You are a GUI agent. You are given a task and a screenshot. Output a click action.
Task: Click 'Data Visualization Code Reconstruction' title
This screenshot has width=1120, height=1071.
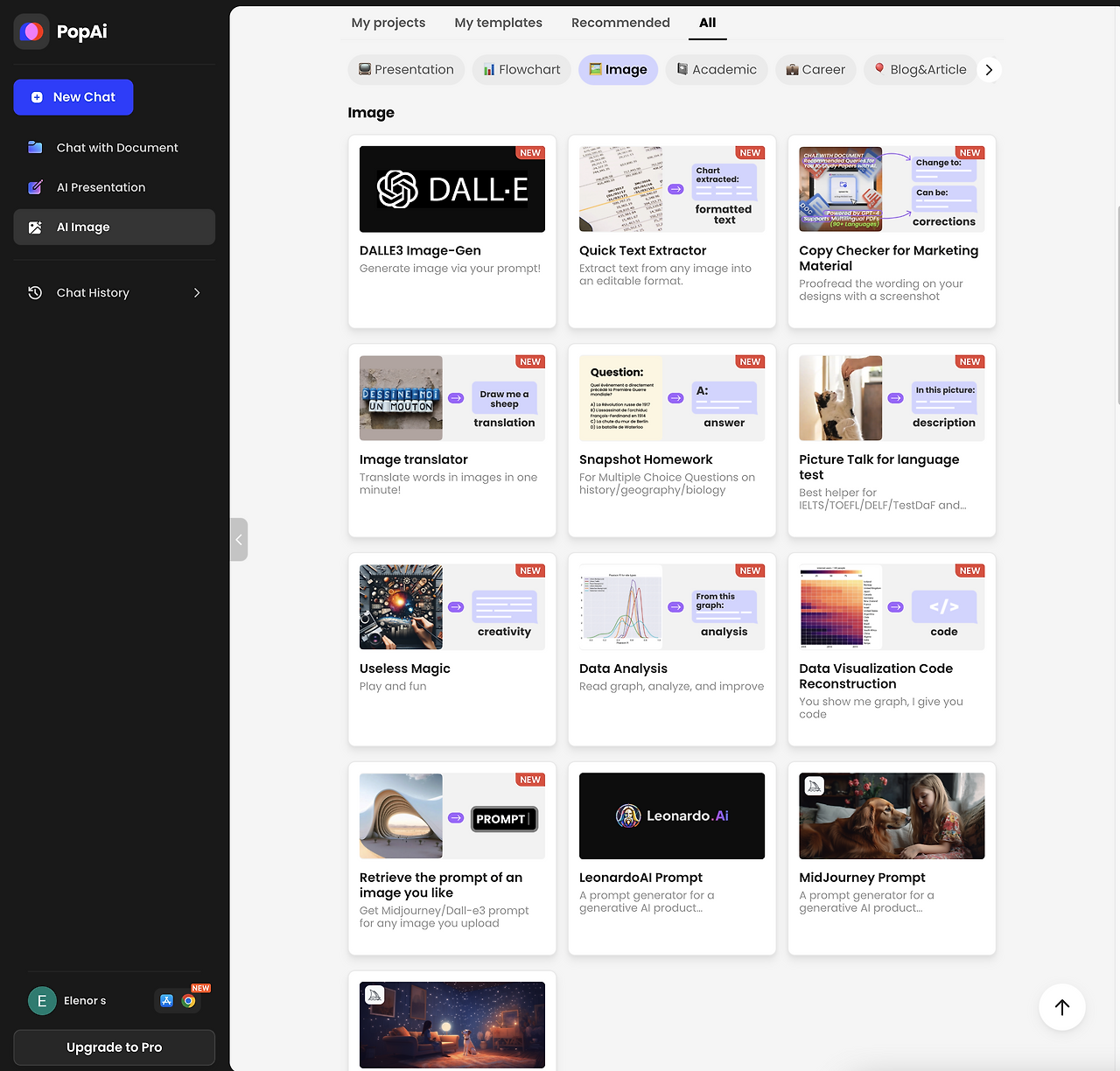(876, 676)
